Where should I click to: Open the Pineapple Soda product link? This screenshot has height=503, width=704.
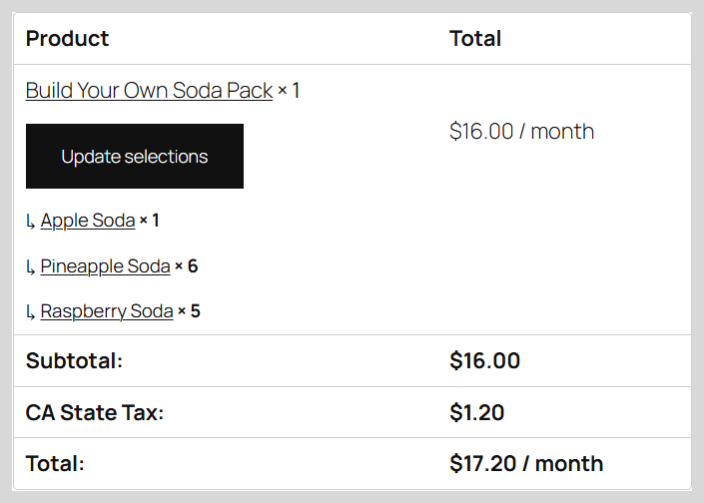[x=105, y=266]
